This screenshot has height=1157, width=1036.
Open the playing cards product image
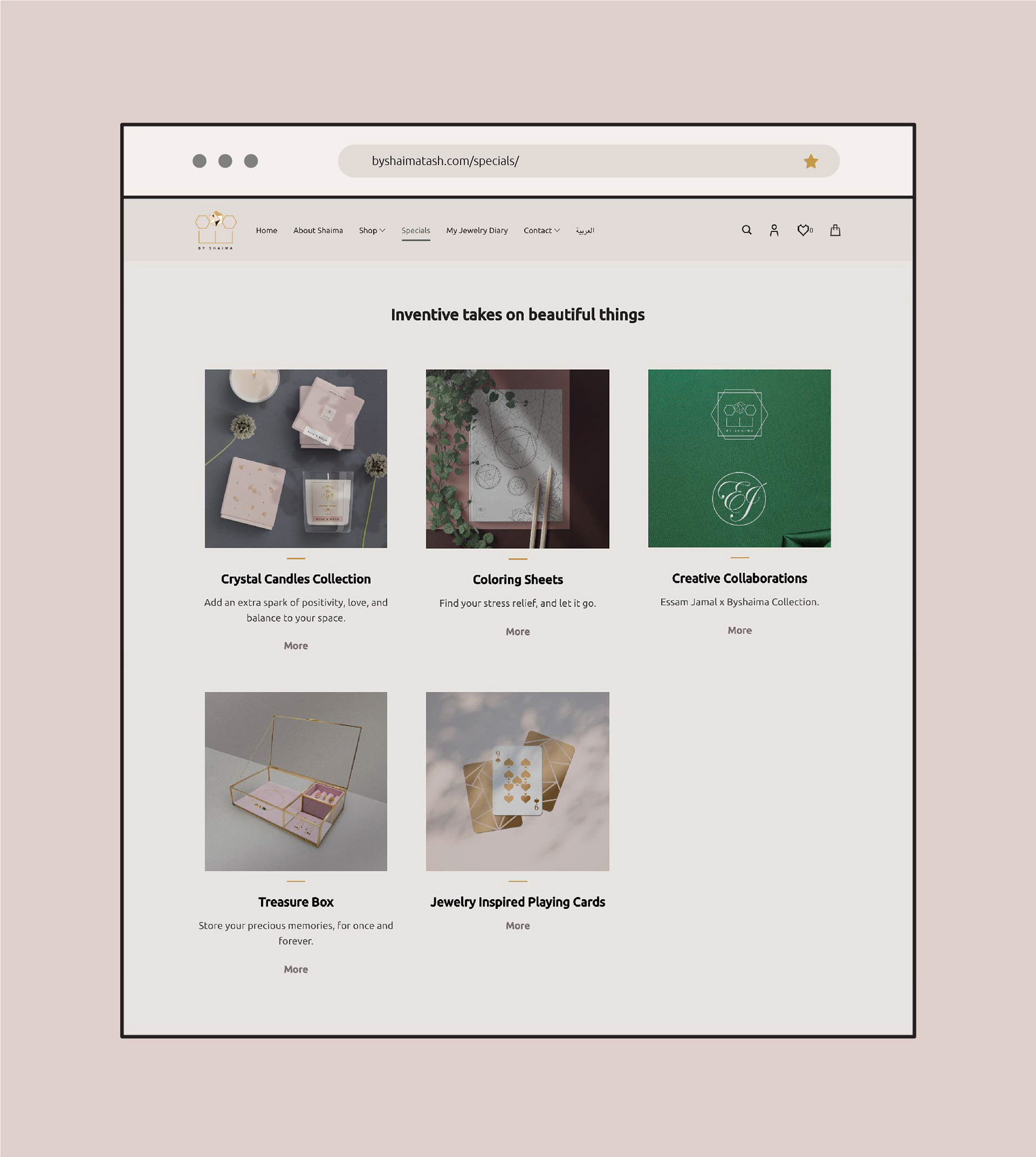coord(517,781)
